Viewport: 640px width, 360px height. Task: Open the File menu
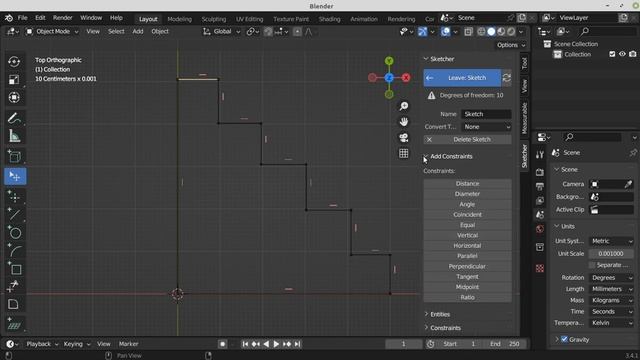(22, 18)
